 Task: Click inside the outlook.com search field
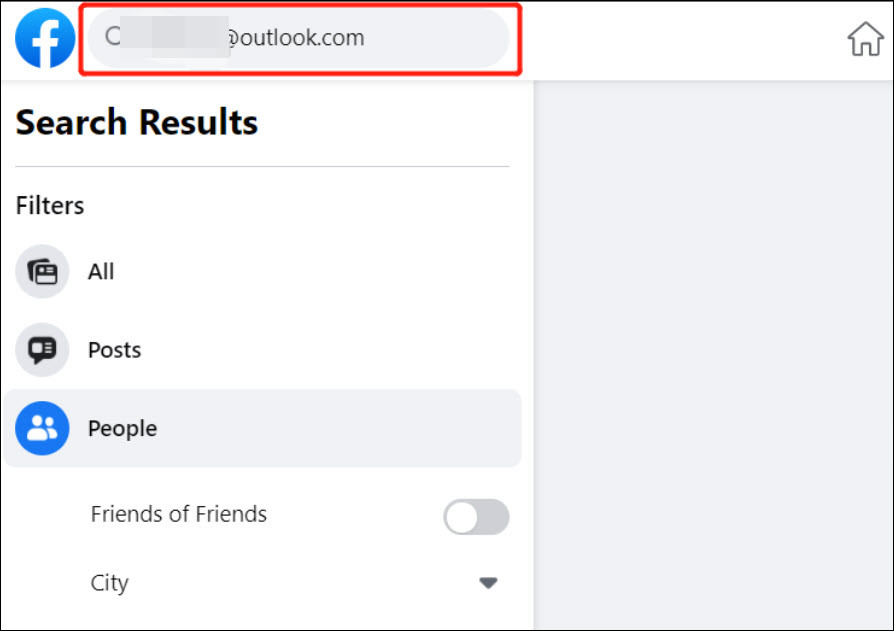[x=298, y=38]
